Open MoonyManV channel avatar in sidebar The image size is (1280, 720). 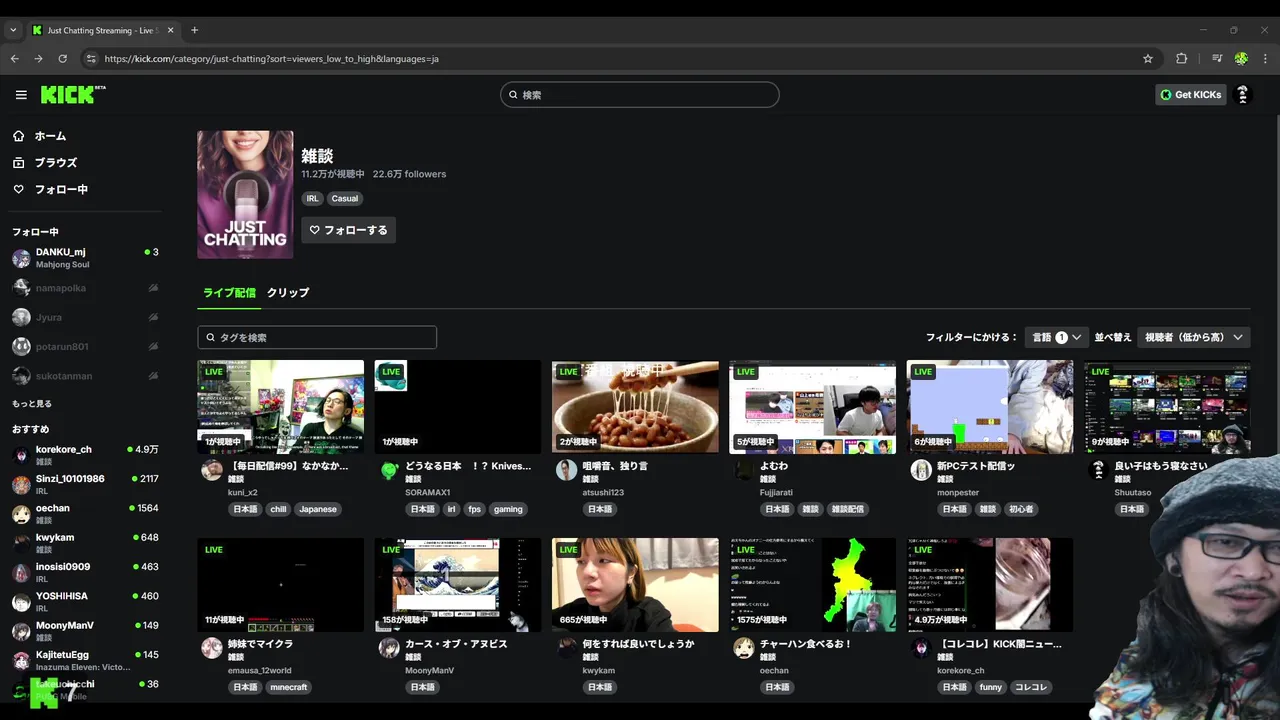click(x=21, y=632)
